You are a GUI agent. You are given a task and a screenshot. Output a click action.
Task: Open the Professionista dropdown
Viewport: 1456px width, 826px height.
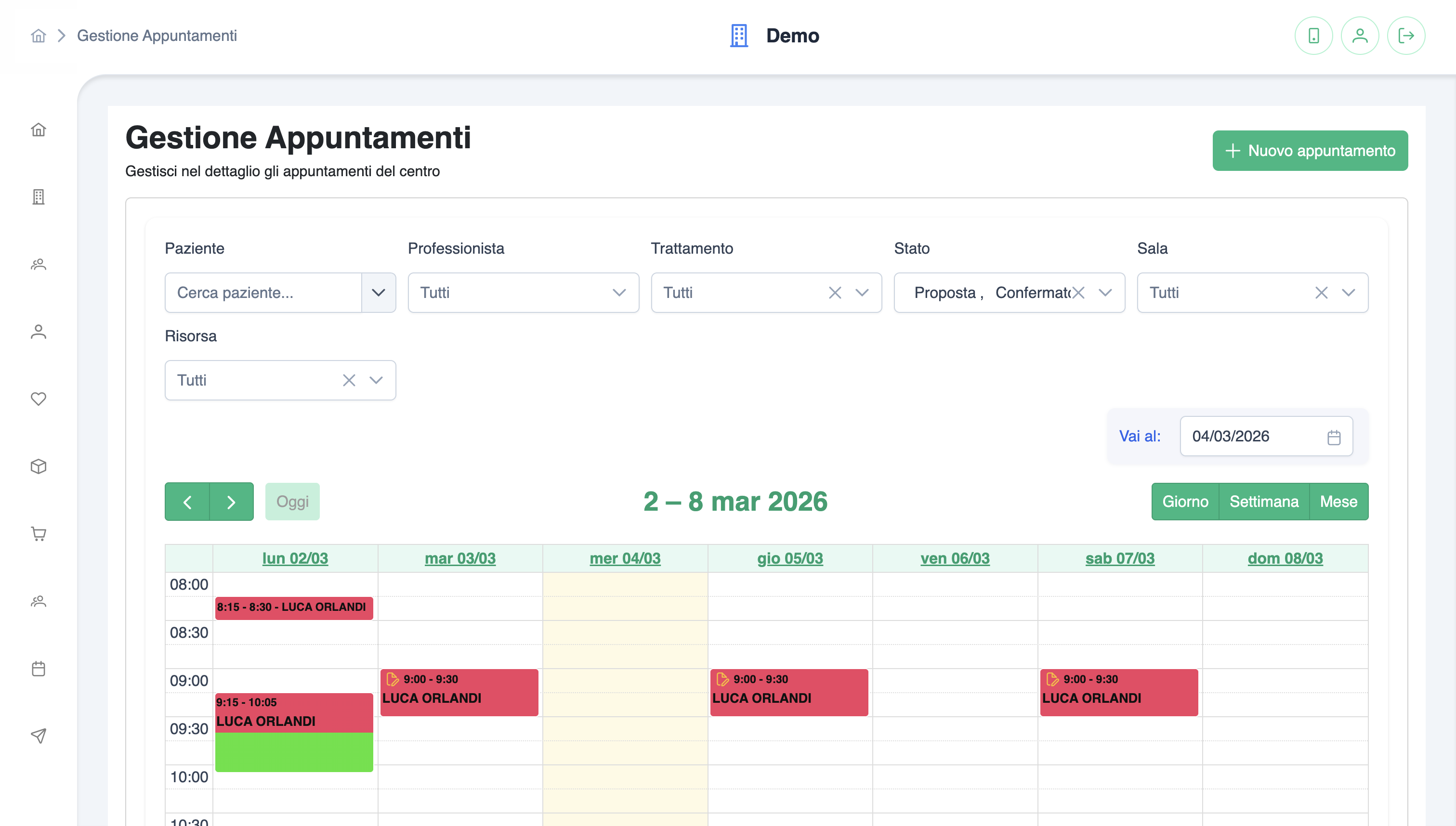click(524, 293)
